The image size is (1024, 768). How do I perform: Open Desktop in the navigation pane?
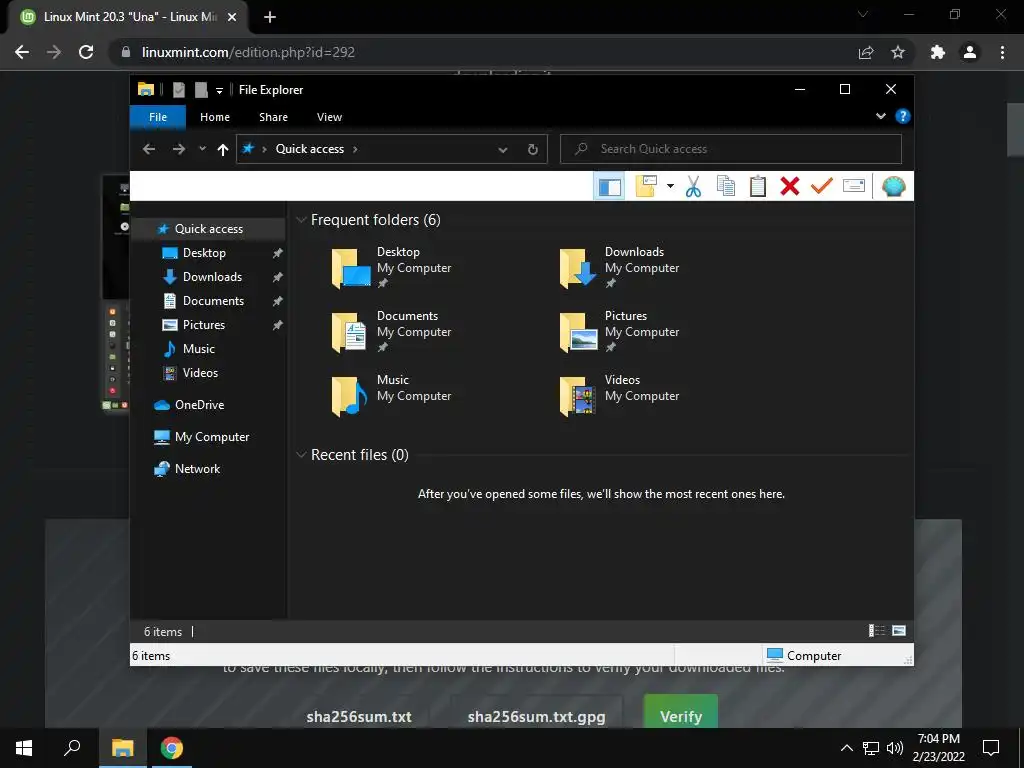tap(204, 253)
